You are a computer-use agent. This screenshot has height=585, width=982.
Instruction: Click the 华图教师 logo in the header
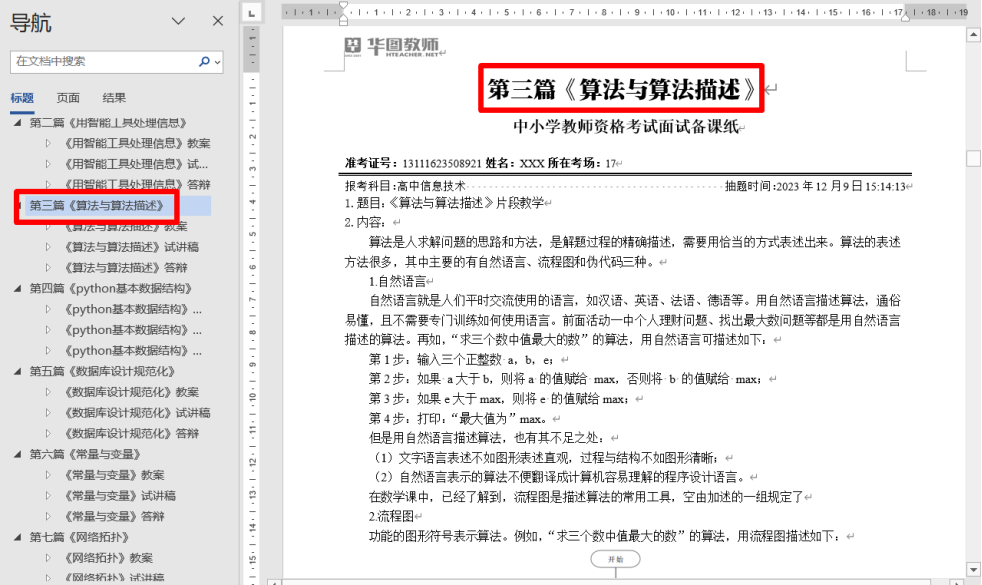tap(392, 47)
